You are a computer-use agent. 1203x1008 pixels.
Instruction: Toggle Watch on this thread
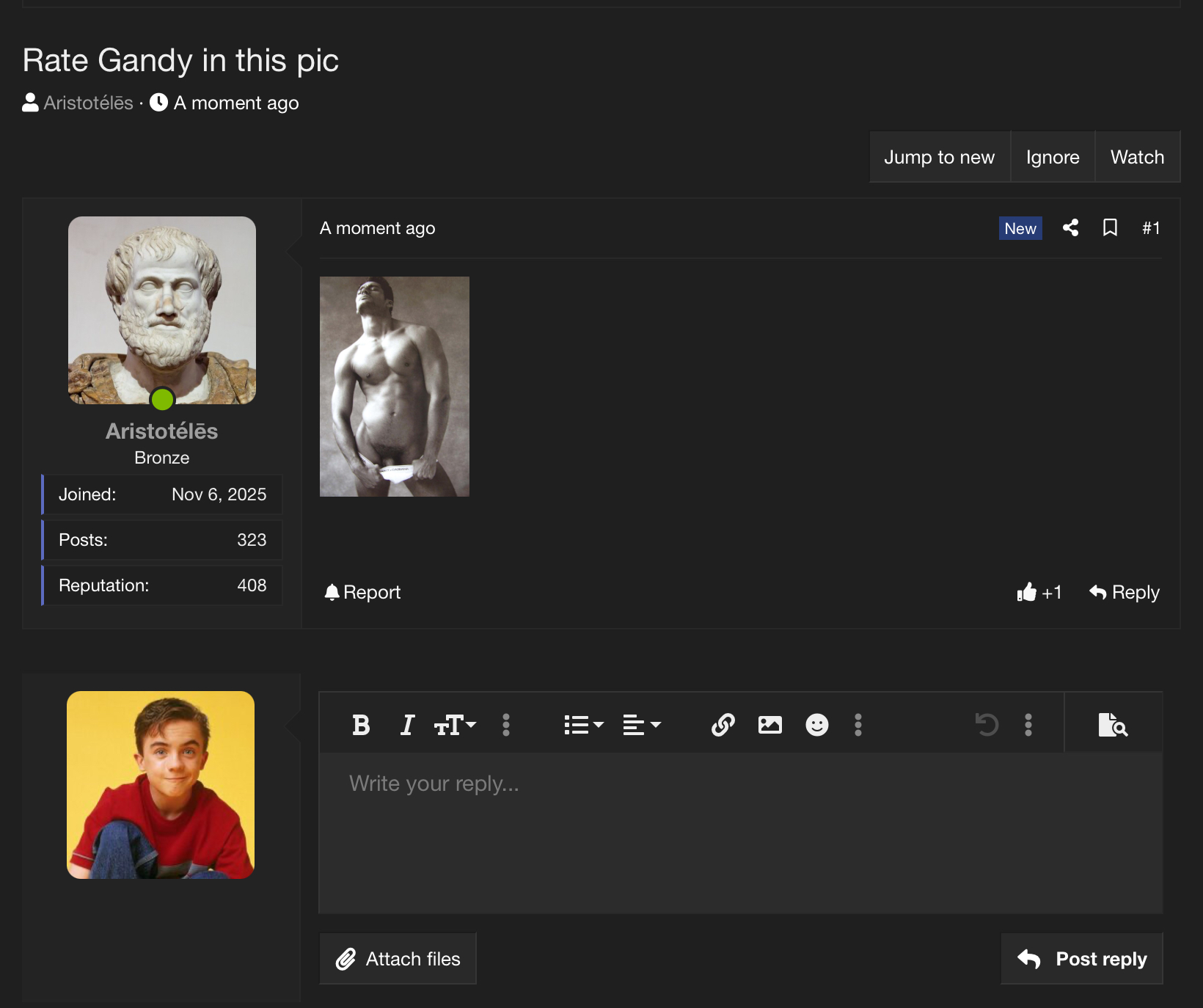pyautogui.click(x=1137, y=157)
